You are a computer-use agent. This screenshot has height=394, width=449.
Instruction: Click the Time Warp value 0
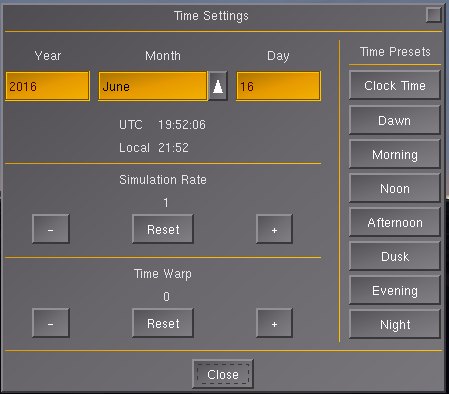[166, 297]
